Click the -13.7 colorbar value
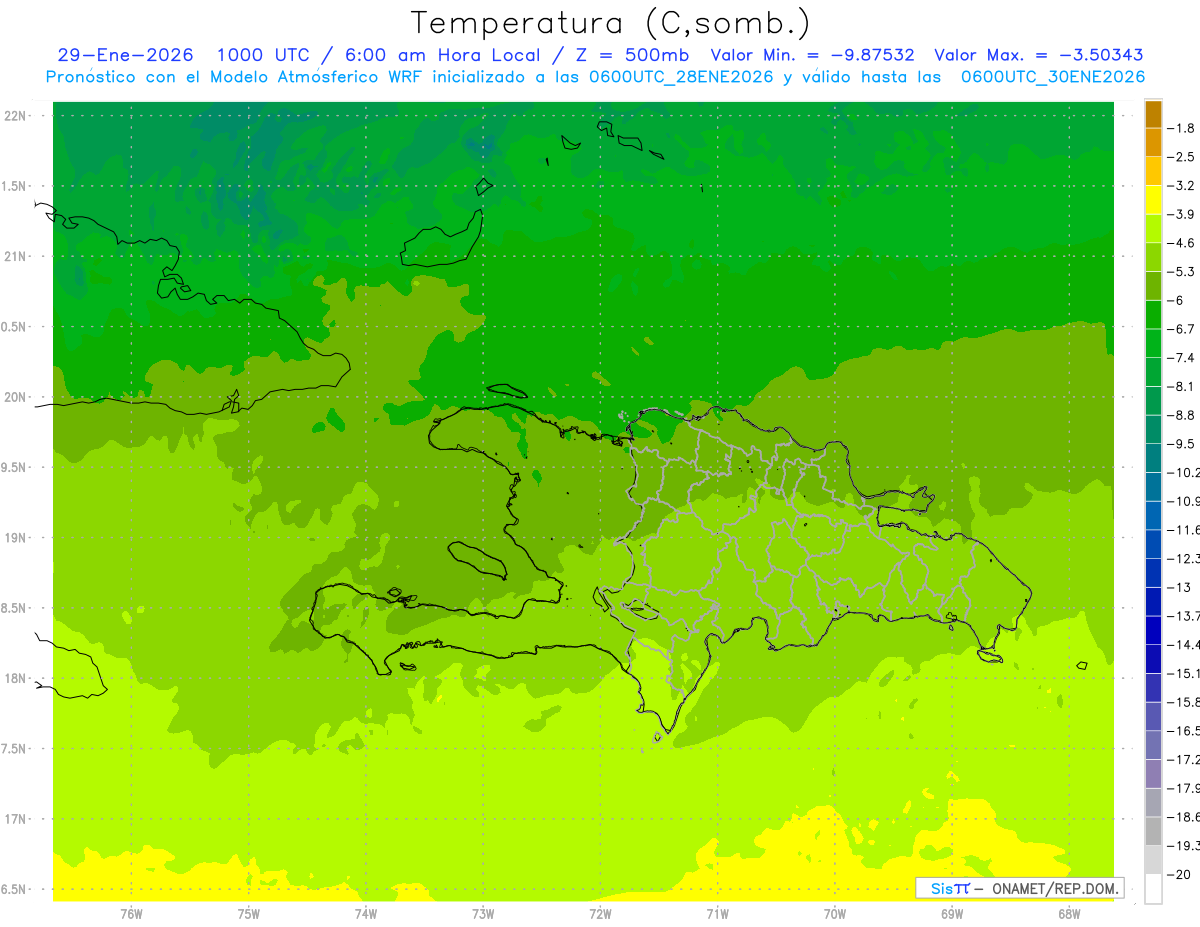This screenshot has height=927, width=1200. (x=1184, y=615)
